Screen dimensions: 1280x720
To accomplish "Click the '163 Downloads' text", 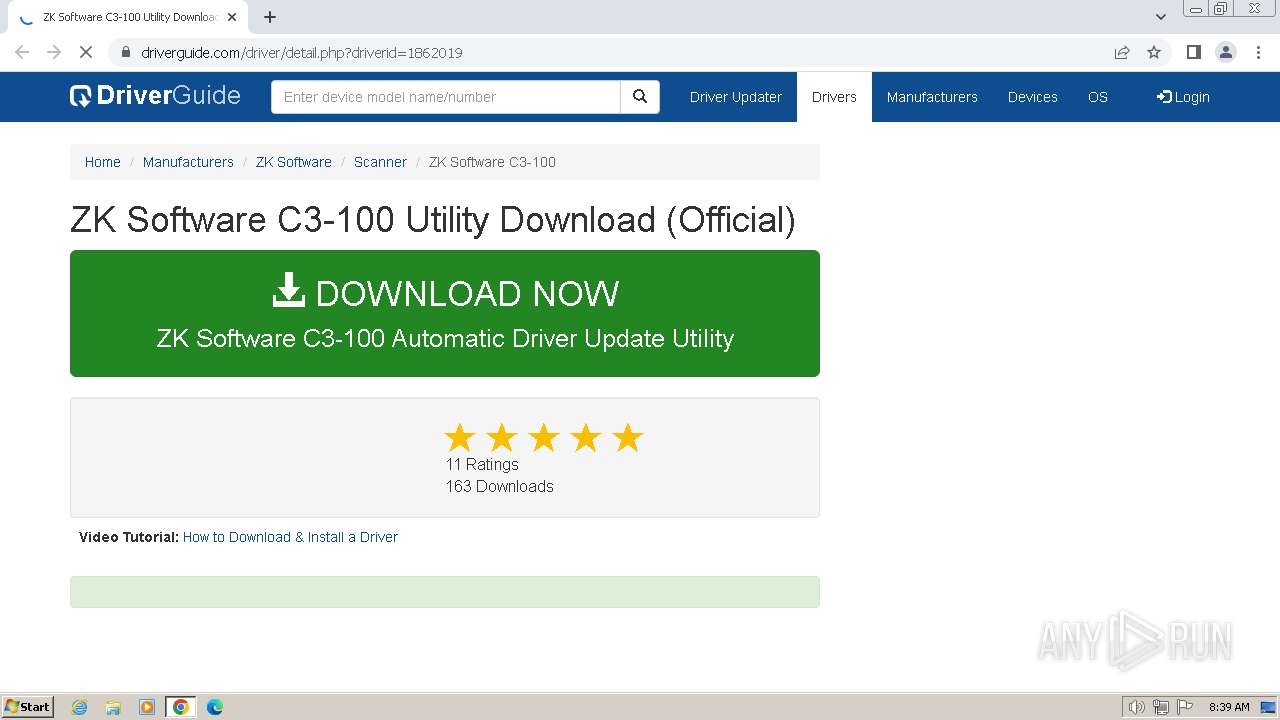I will (x=500, y=486).
